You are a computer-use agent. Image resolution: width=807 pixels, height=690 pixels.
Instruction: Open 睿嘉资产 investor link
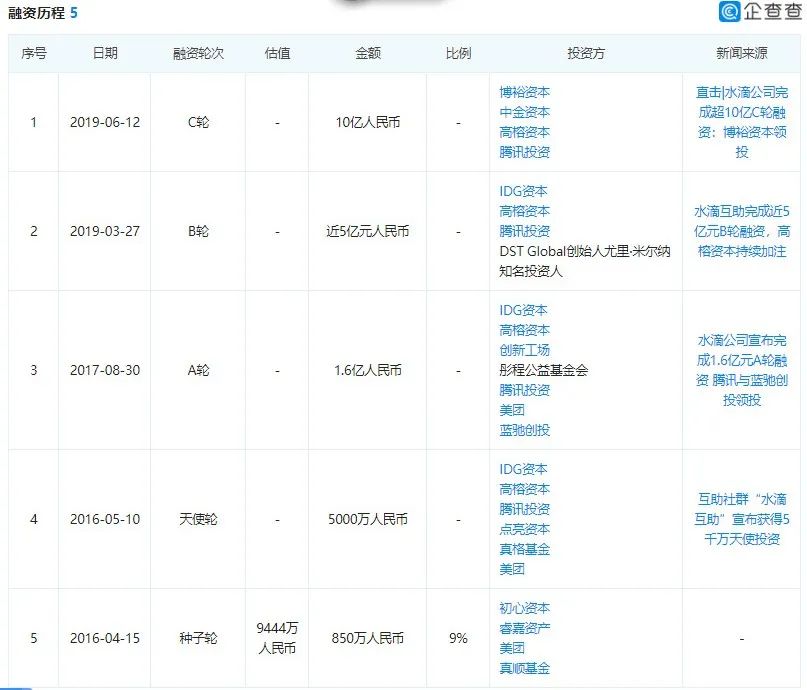click(524, 628)
